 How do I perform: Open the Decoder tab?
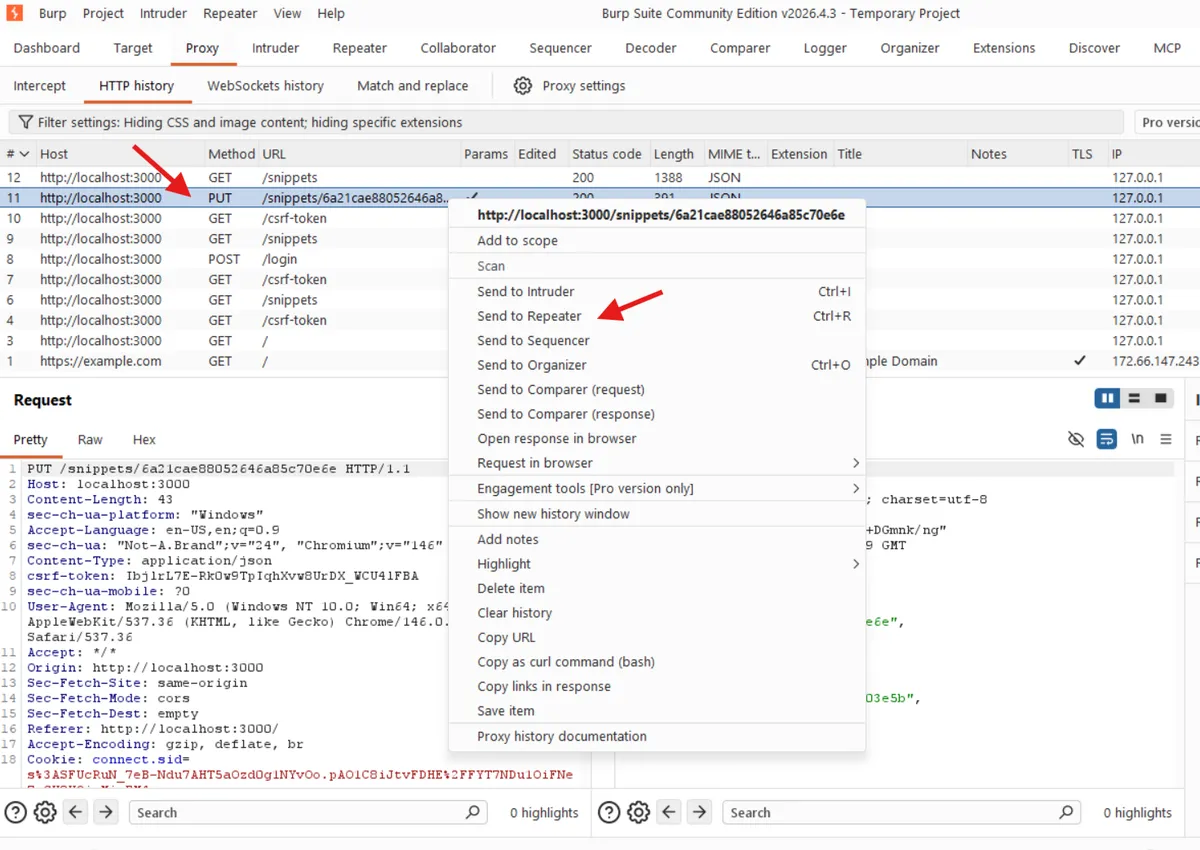(x=652, y=48)
